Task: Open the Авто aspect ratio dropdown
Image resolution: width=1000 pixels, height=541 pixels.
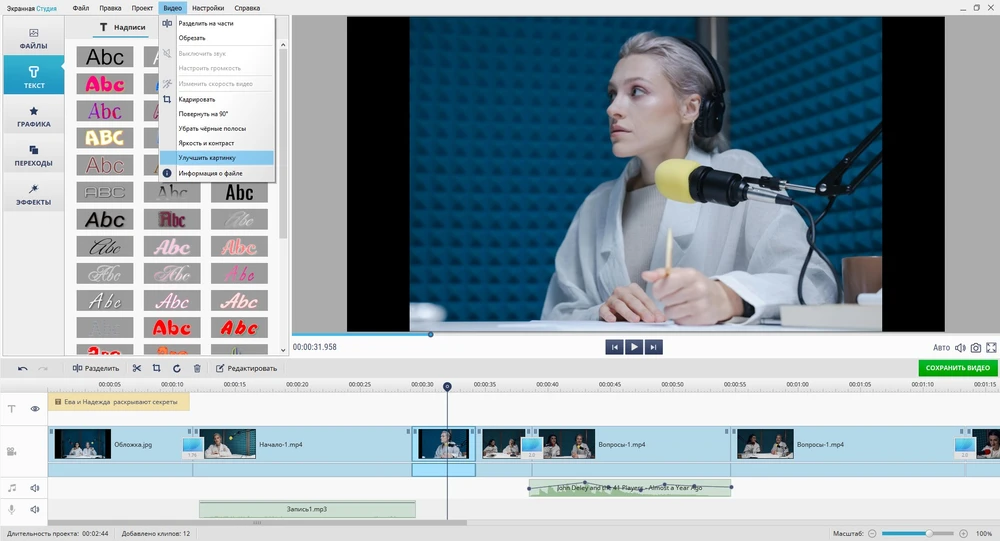Action: point(941,348)
